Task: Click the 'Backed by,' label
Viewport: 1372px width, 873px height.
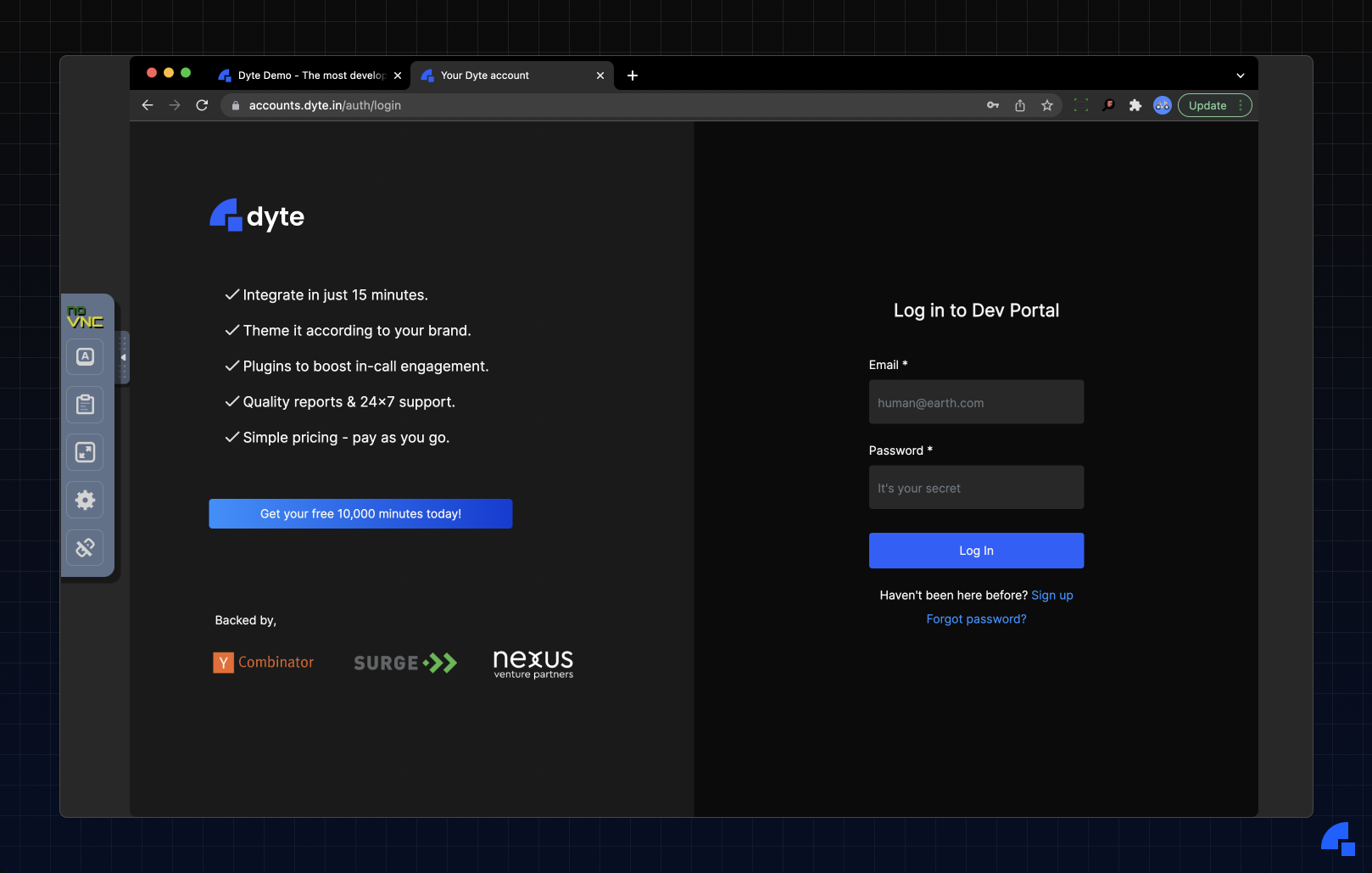Action: point(245,620)
